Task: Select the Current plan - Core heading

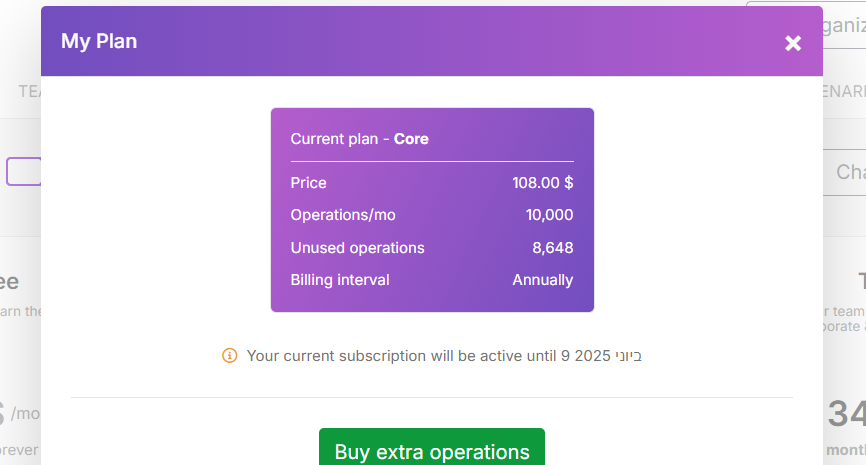Action: tap(359, 139)
